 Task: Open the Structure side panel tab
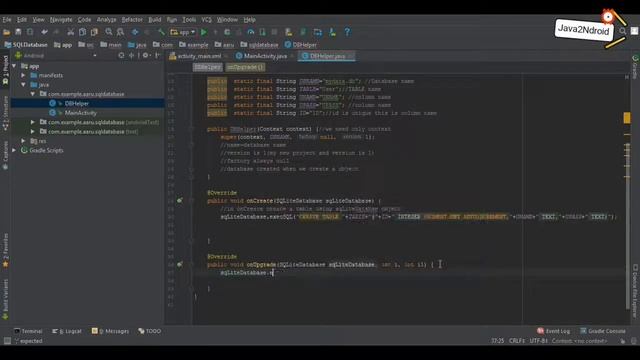(5, 112)
